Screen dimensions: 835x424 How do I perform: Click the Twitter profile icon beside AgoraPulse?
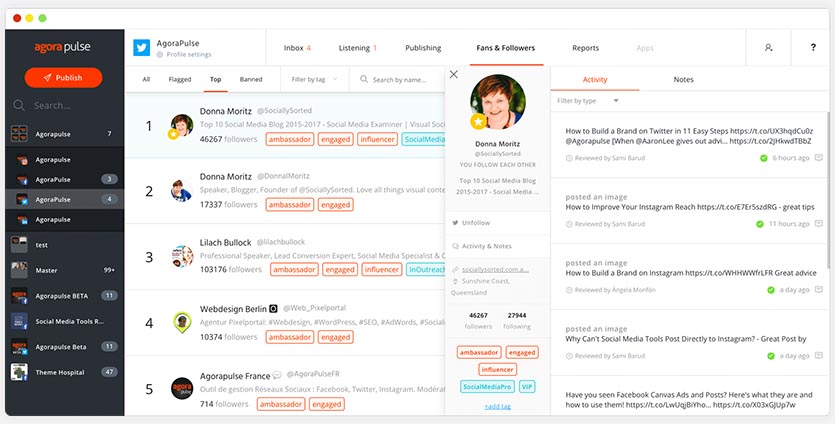(x=142, y=47)
